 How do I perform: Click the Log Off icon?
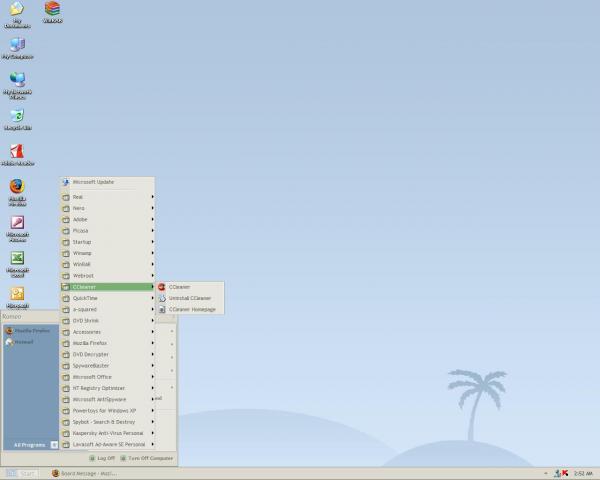(x=92, y=458)
